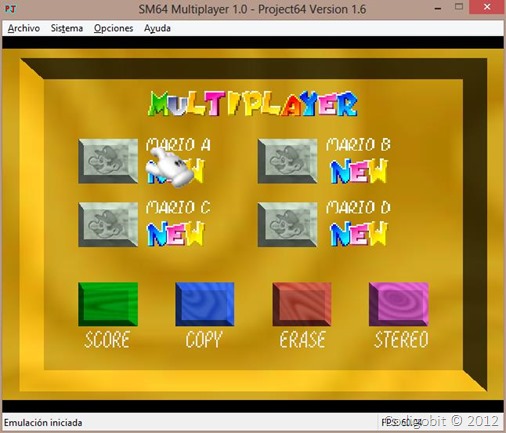Click the STEREO label text
The image size is (506, 433).
click(x=401, y=340)
